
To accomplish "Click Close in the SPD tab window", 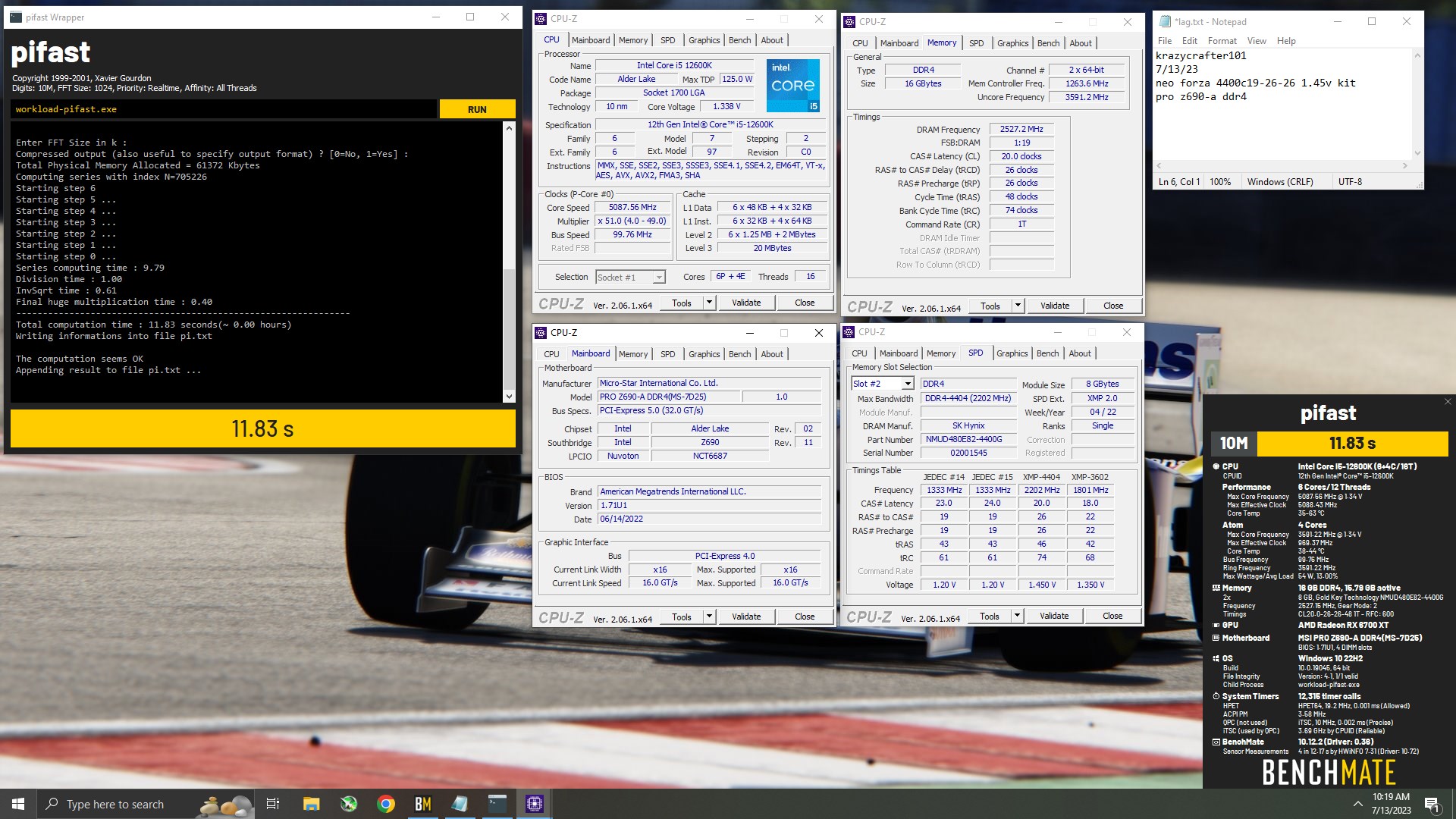I will click(1112, 616).
